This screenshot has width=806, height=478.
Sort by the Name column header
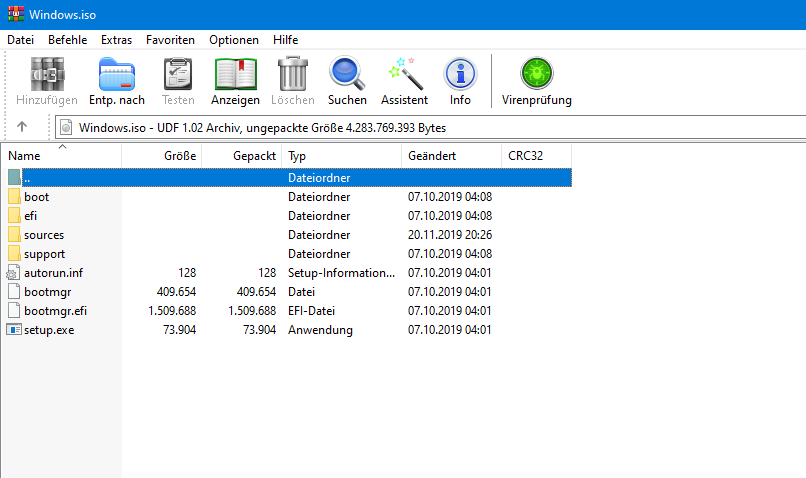click(x=61, y=156)
